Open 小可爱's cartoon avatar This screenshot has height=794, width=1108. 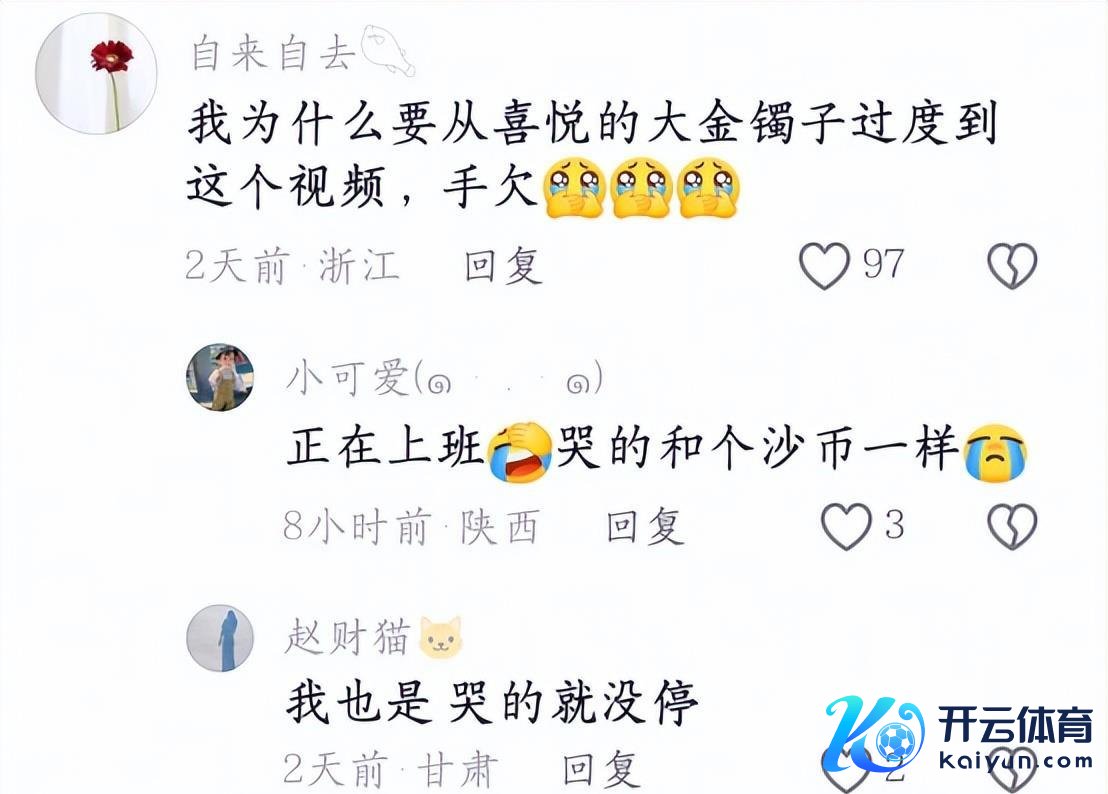[220, 377]
